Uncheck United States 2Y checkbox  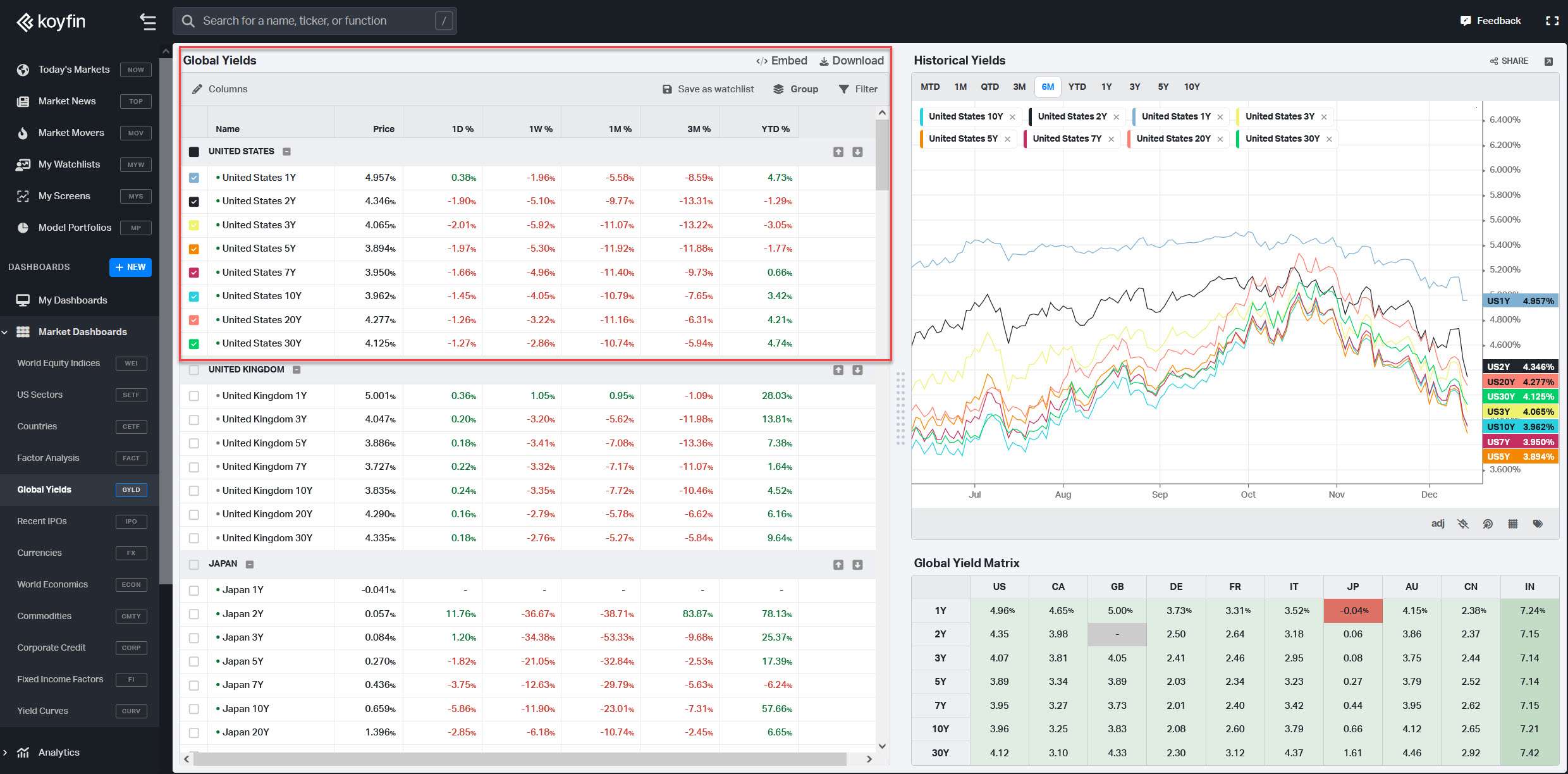click(194, 202)
